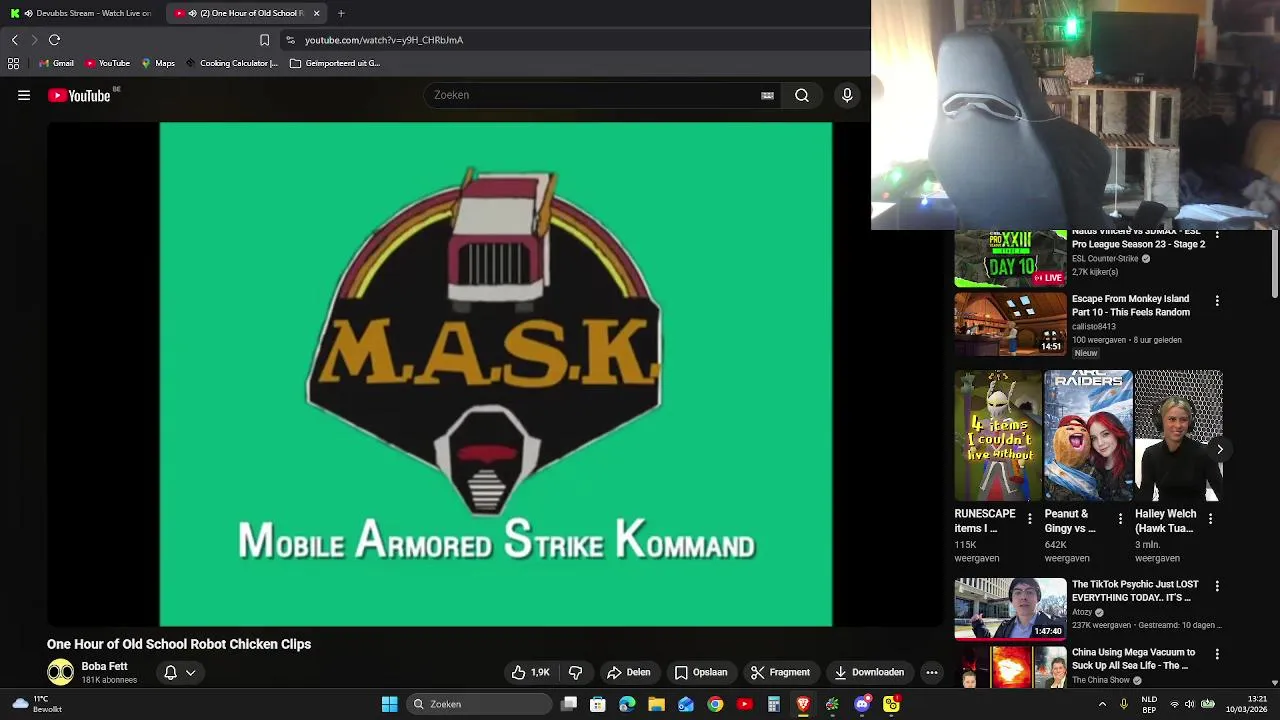Viewport: 1280px width, 720px height.
Task: Bookmark this page with the bookmark icon
Action: coord(264,40)
